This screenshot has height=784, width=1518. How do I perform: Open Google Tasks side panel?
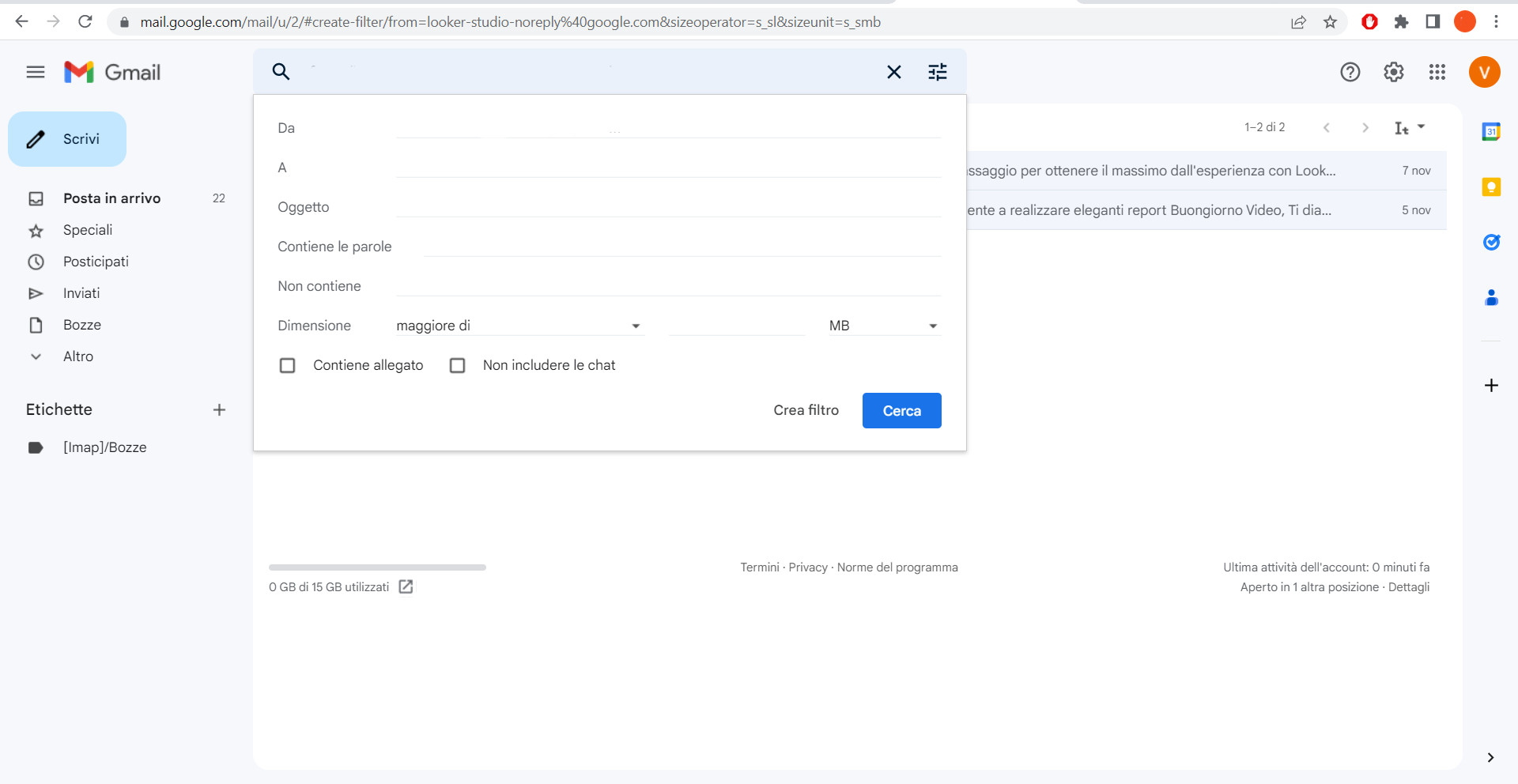[x=1491, y=242]
